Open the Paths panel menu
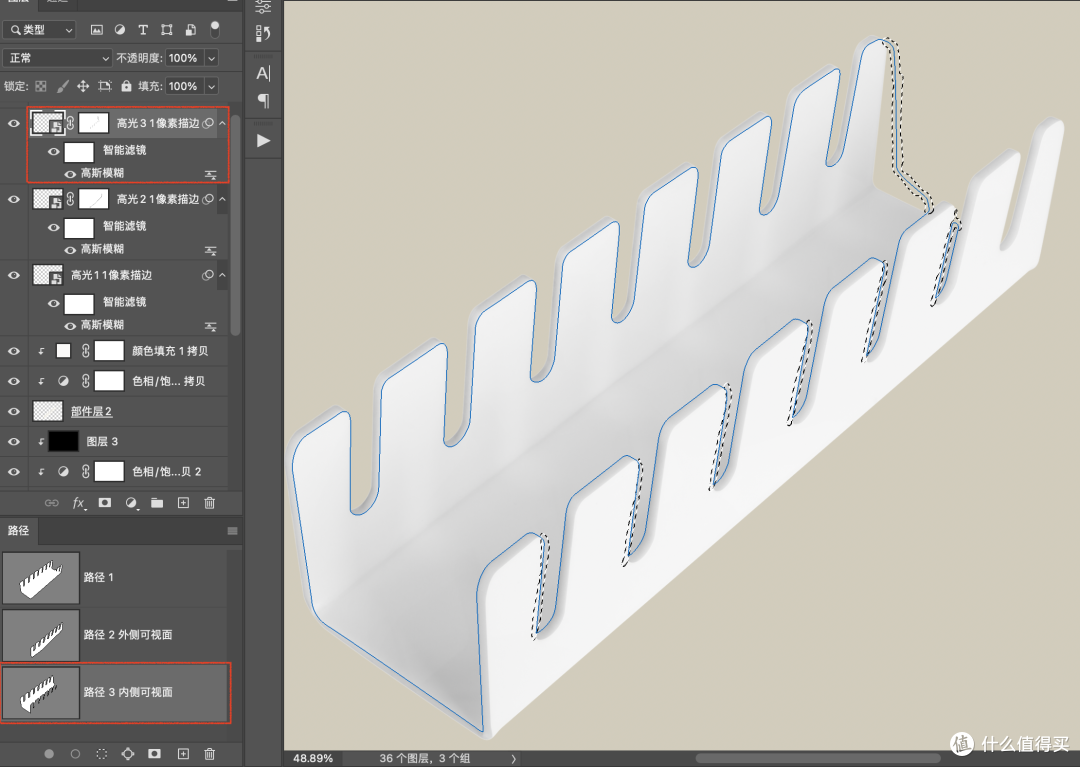Image resolution: width=1080 pixels, height=767 pixels. pyautogui.click(x=233, y=531)
